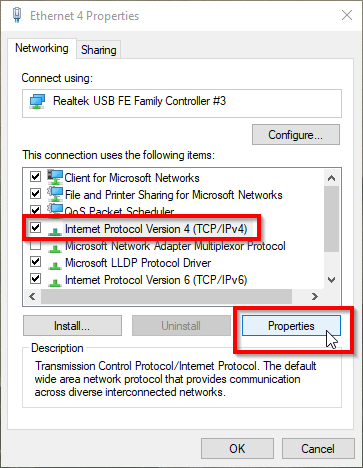
Task: Select the Networking tab
Action: [42, 48]
